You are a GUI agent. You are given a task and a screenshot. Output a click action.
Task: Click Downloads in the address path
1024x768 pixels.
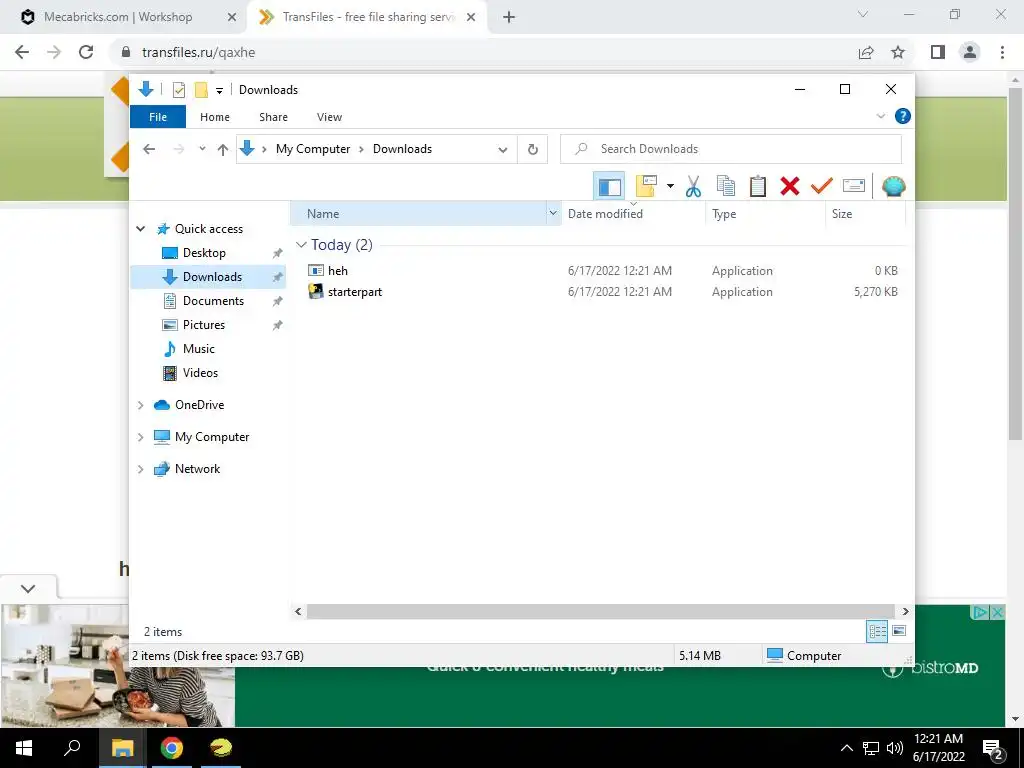(x=402, y=149)
